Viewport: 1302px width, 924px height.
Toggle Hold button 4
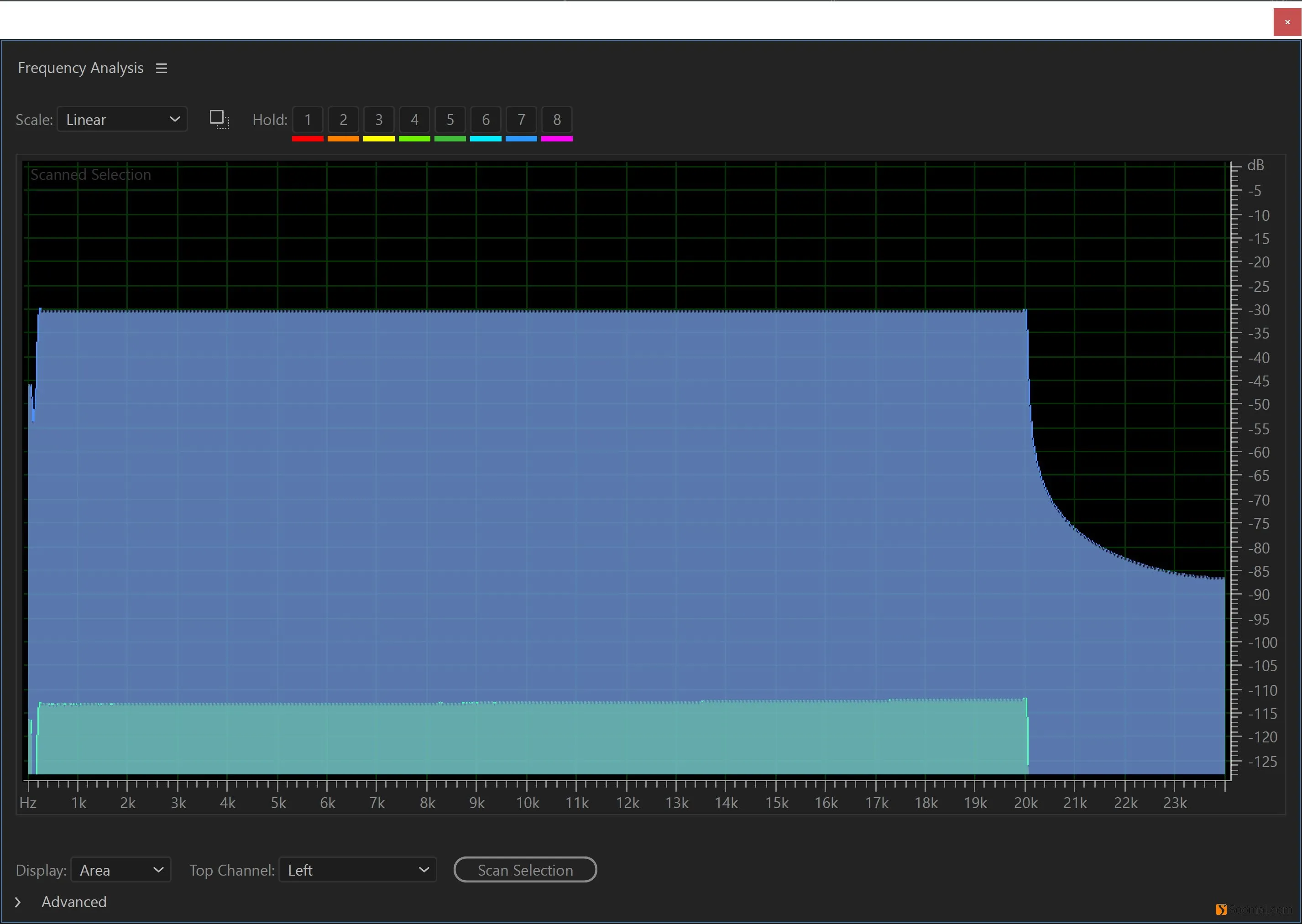click(x=414, y=120)
